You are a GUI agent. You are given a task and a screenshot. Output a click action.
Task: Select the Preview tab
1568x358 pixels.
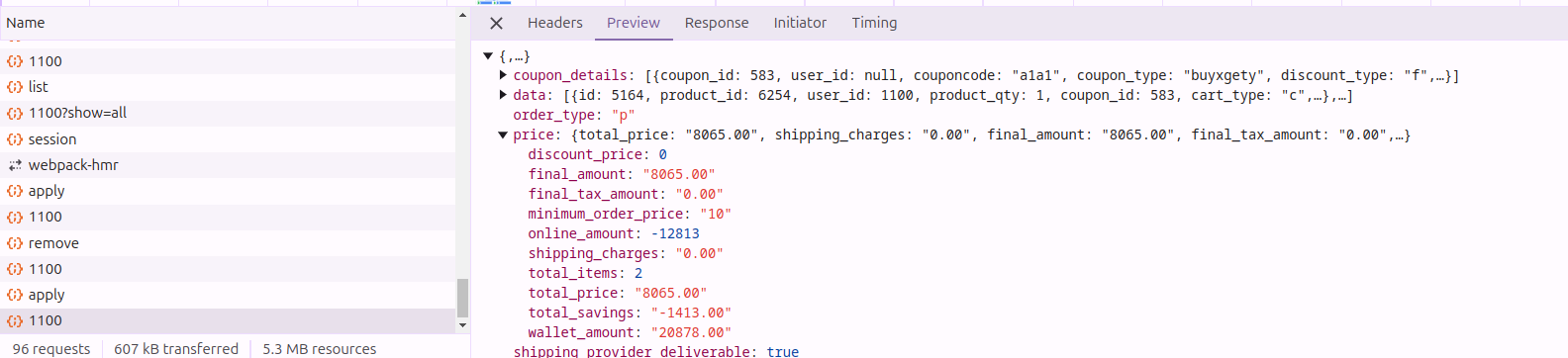coord(634,23)
